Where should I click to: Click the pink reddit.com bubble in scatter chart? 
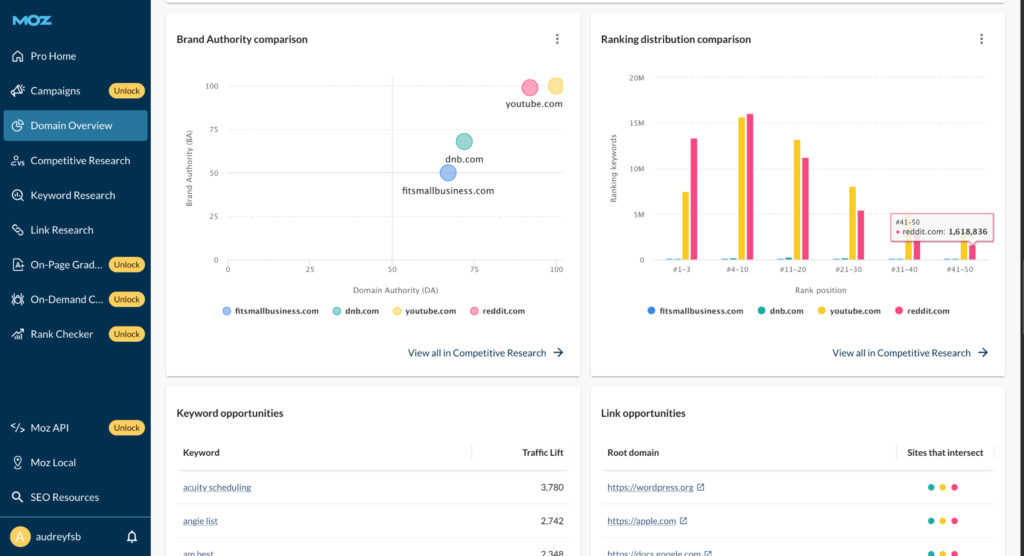pyautogui.click(x=530, y=88)
